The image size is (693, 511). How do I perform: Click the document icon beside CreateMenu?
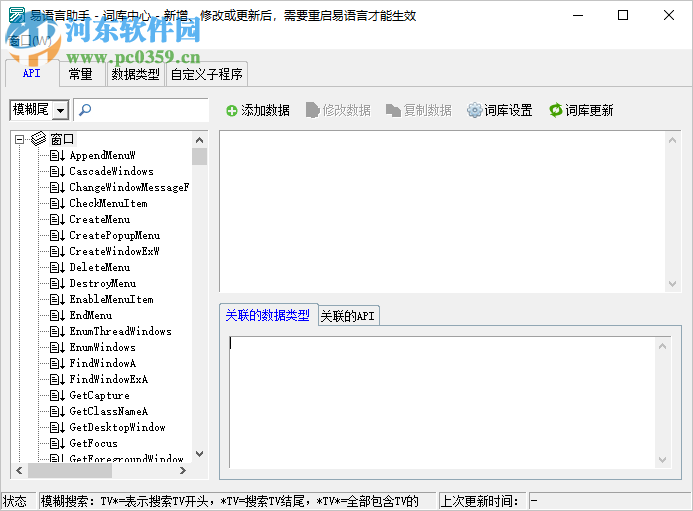(57, 220)
